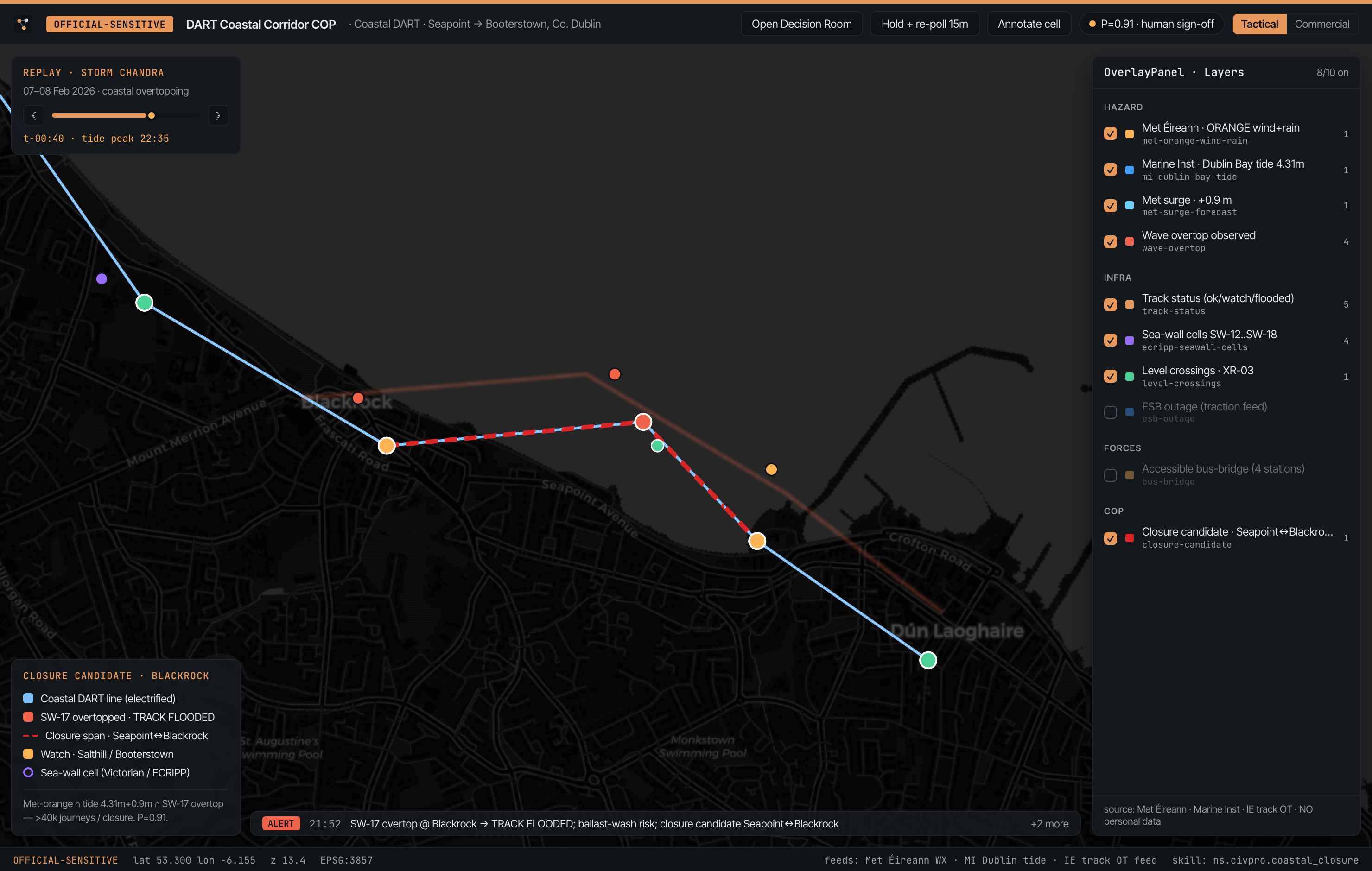Click red overtop marker offshore on faint line
The width and height of the screenshot is (1372, 871).
point(614,374)
